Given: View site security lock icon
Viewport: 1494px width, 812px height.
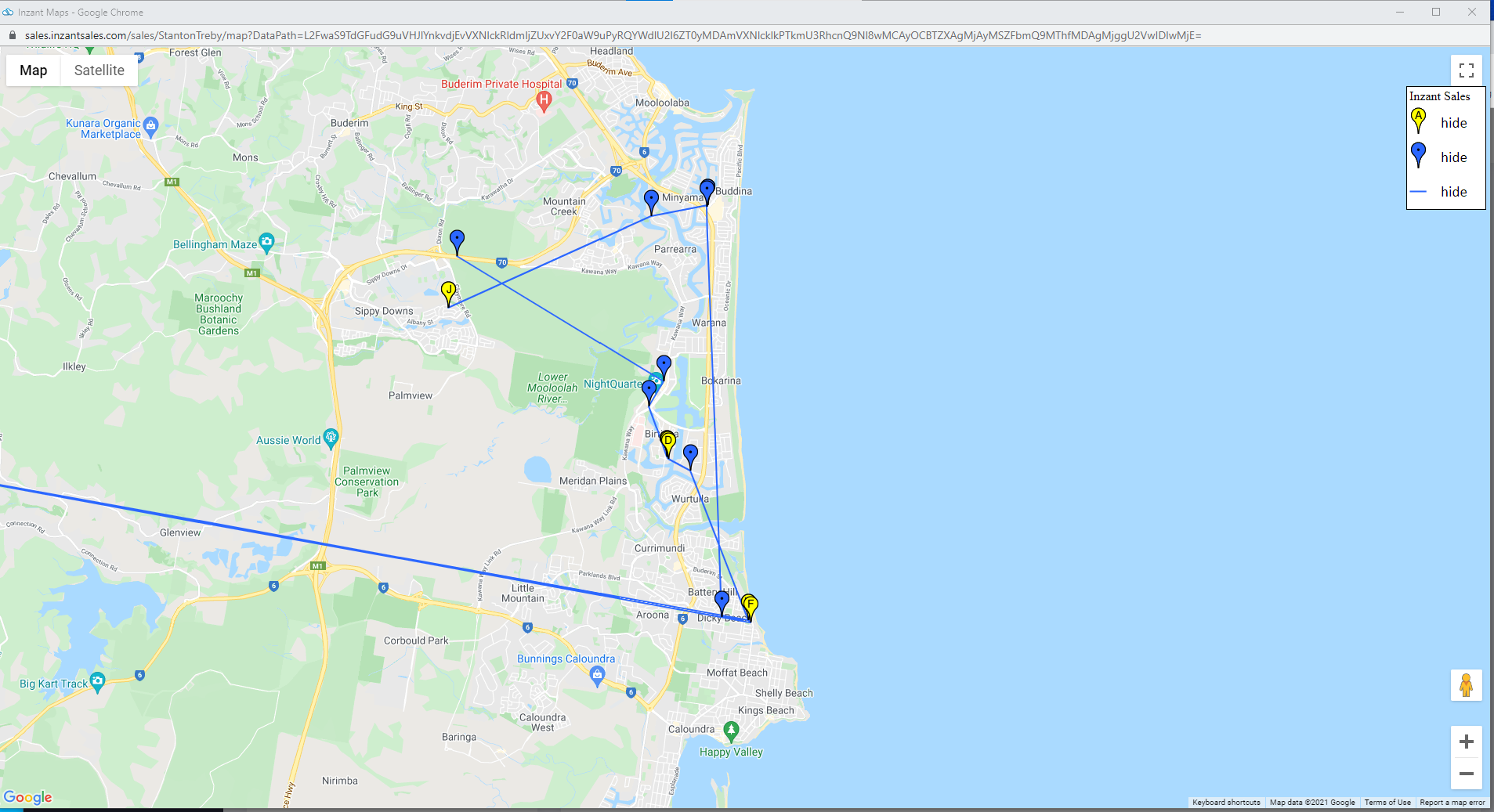Looking at the screenshot, I should [x=12, y=35].
